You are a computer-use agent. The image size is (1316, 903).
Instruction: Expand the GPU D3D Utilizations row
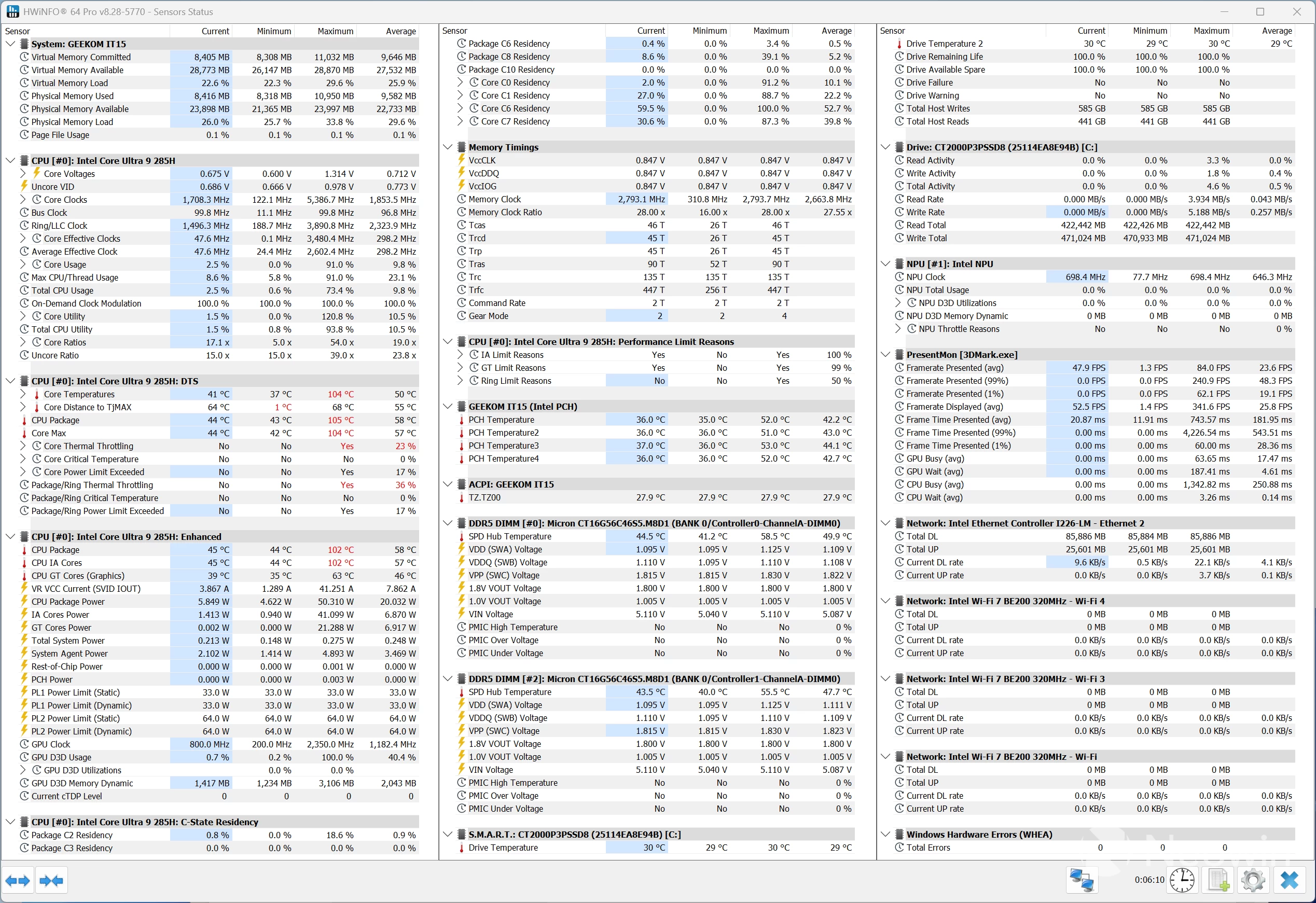(x=23, y=770)
